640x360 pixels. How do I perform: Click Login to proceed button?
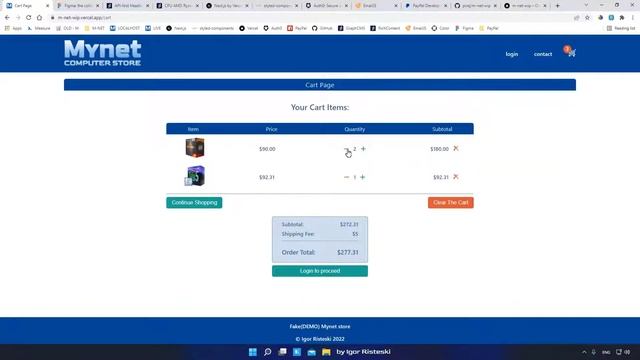click(320, 271)
